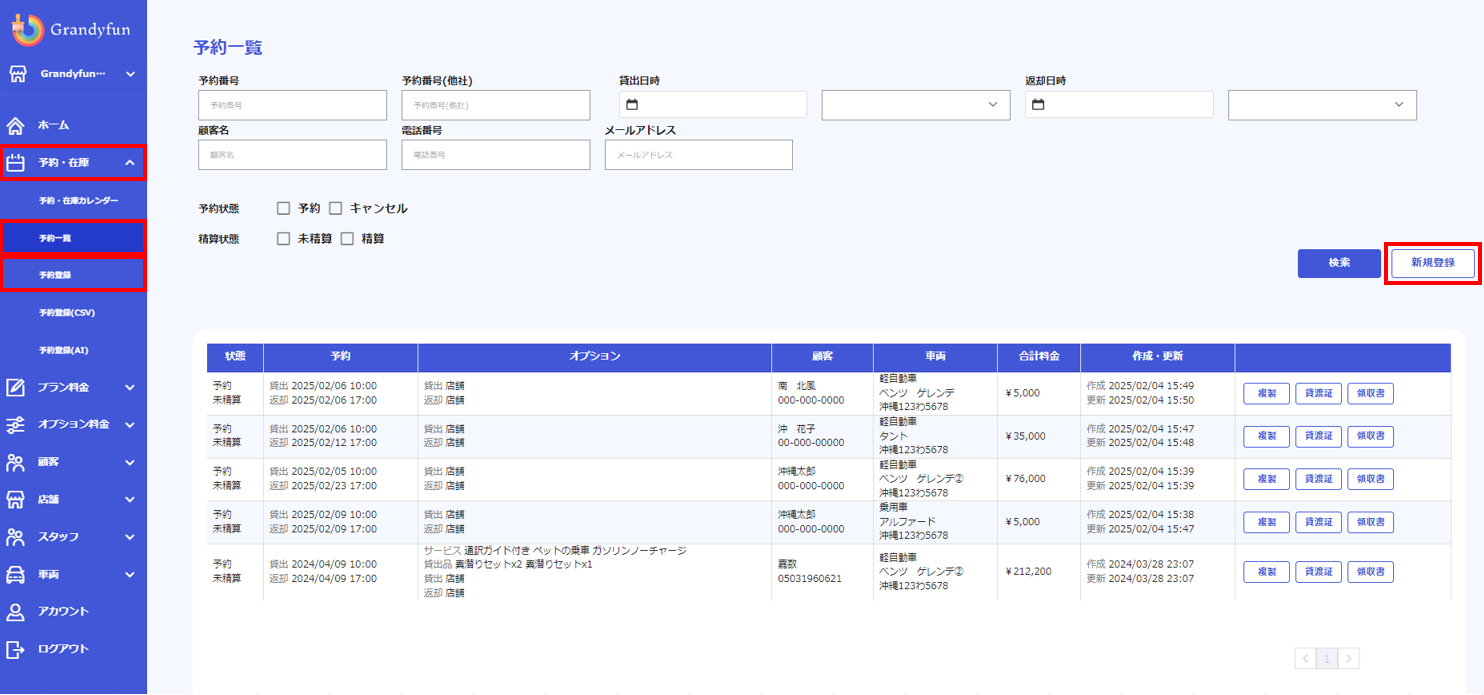Viewport: 1484px width, 695px height.
Task: Expand the オプション料金 submenu chevron
Action: click(x=130, y=425)
